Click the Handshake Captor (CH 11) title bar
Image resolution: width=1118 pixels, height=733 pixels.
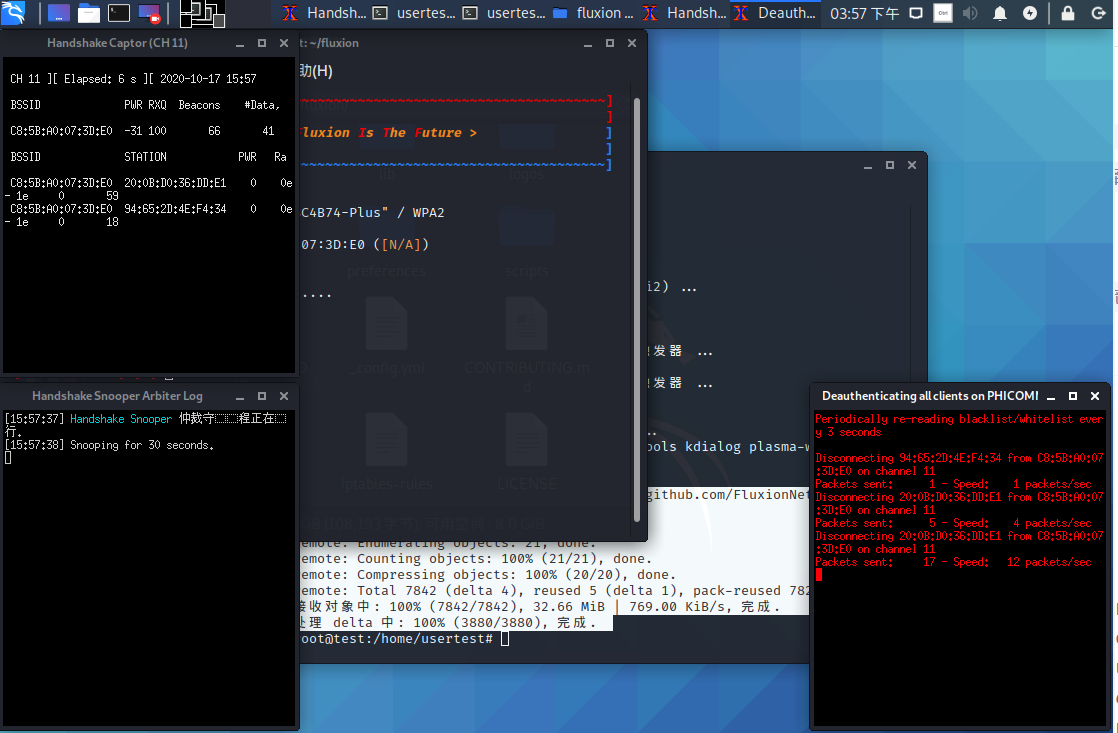pyautogui.click(x=118, y=43)
